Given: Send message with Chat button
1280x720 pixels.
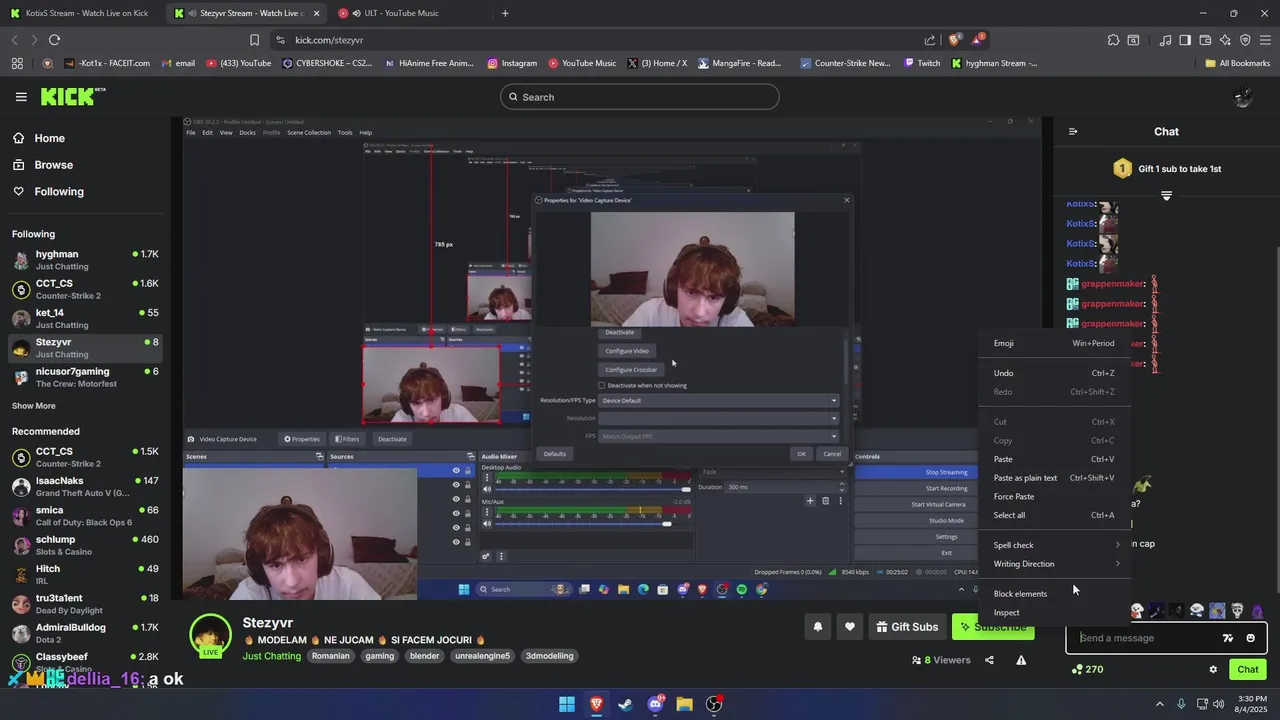Looking at the screenshot, I should click(x=1247, y=669).
